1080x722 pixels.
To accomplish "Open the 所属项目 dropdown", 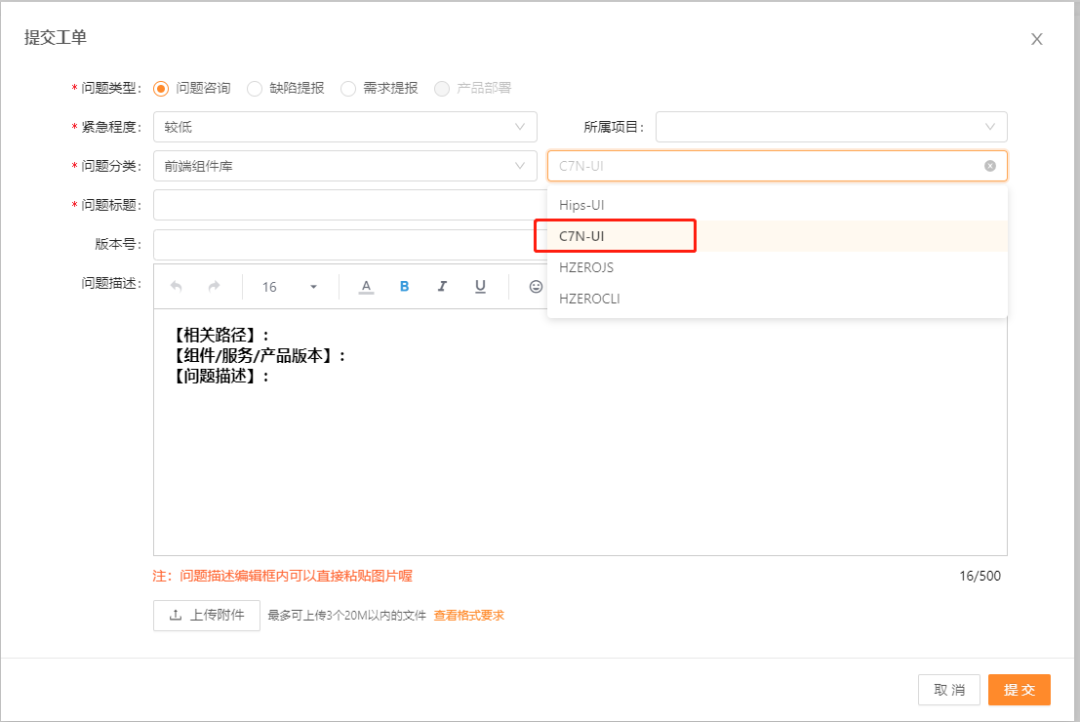I will (x=831, y=127).
